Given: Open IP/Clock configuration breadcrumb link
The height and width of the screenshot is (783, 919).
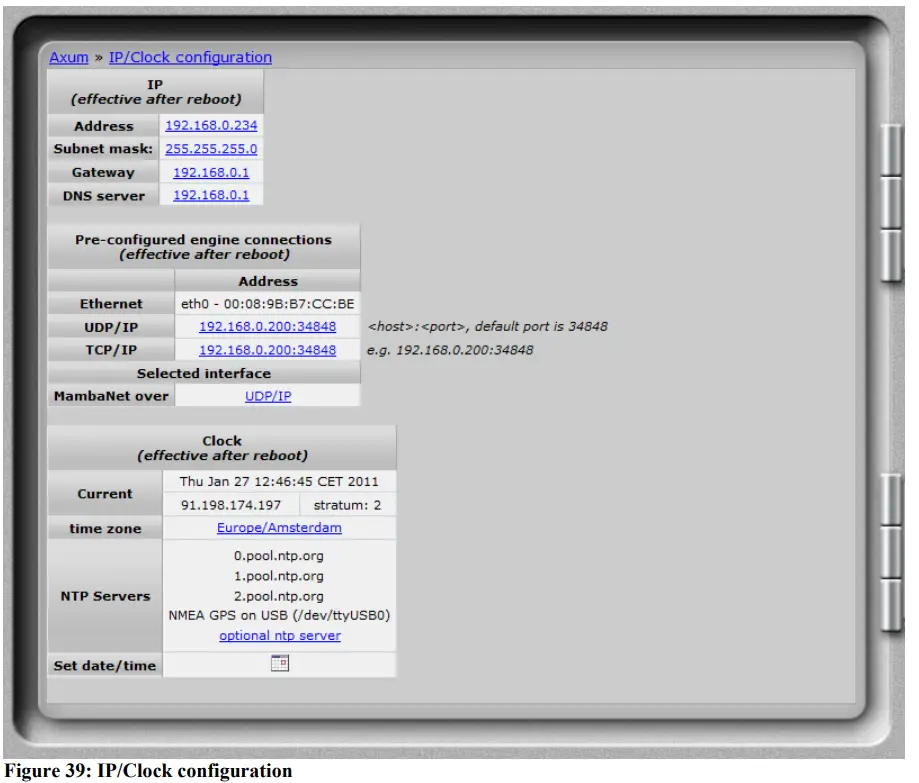Looking at the screenshot, I should point(190,57).
